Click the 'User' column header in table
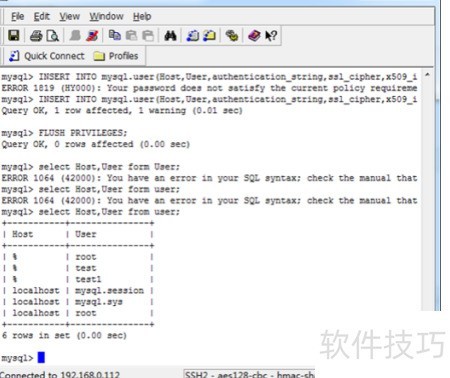This screenshot has height=378, width=450. pos(86,234)
